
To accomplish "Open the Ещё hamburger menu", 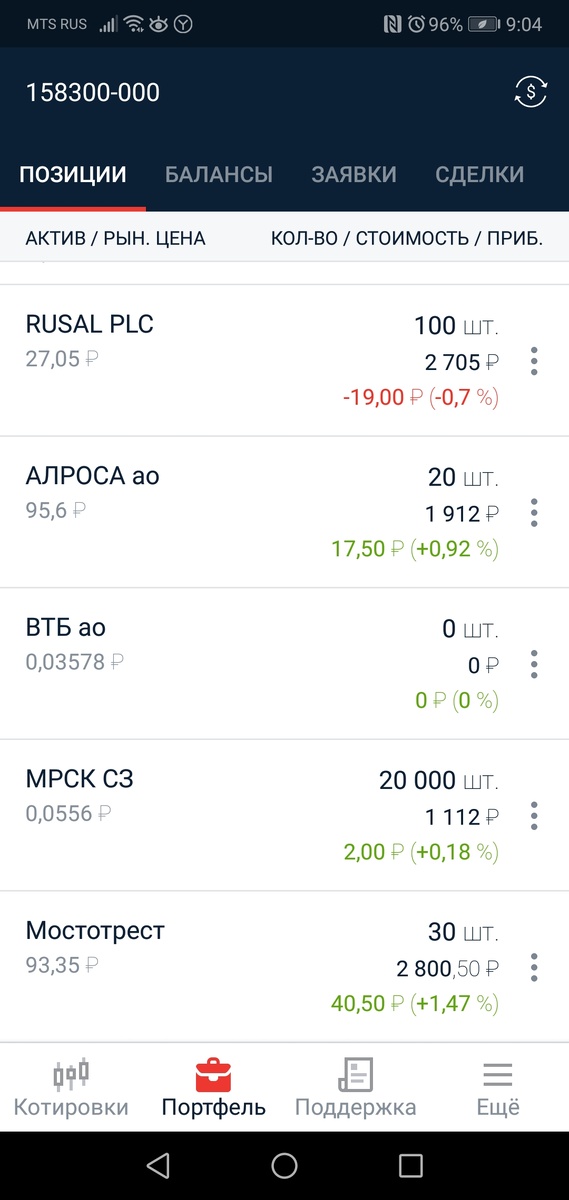I will click(x=498, y=1088).
